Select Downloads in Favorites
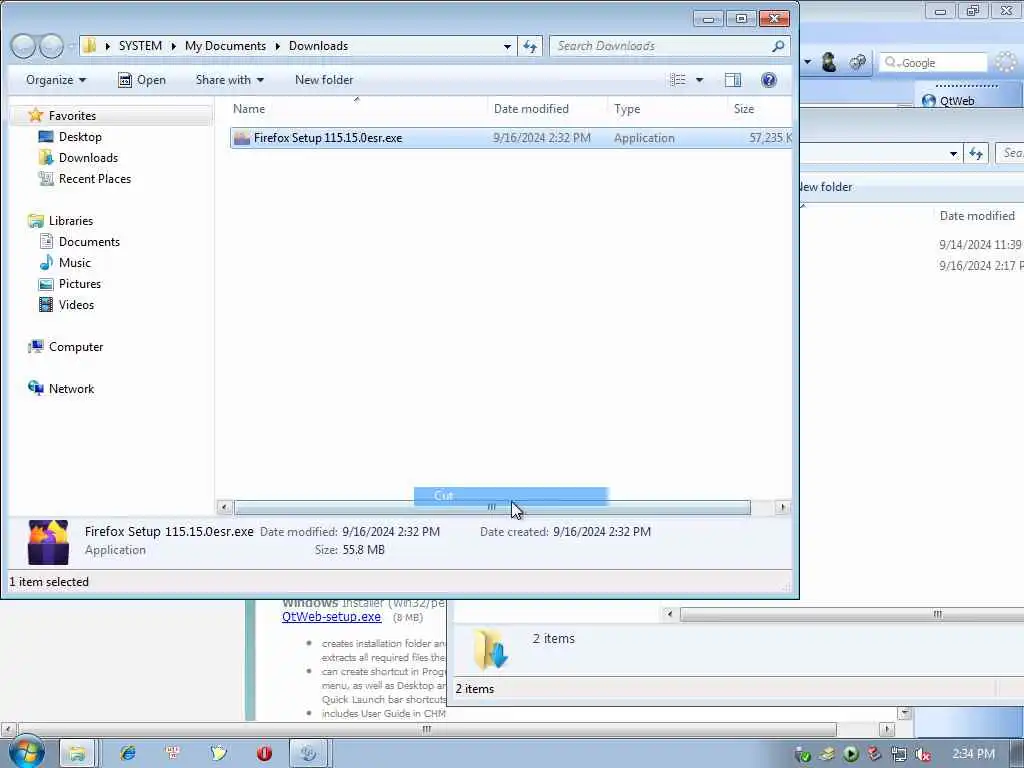 88,157
